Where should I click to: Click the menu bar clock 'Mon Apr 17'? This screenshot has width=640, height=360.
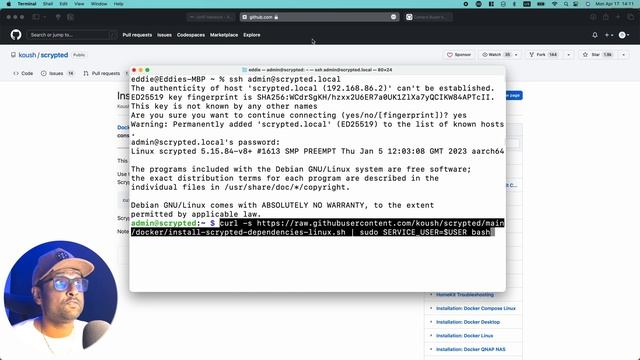(x=614, y=4)
